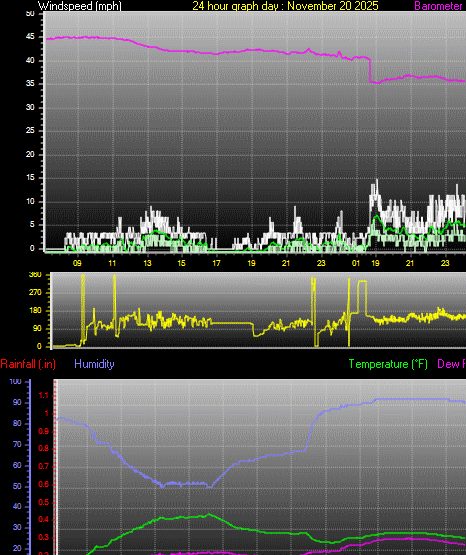Viewport: 466px width, 555px height.
Task: Click the 0.8 mark on the red rainfall axis
Action: tap(44, 449)
